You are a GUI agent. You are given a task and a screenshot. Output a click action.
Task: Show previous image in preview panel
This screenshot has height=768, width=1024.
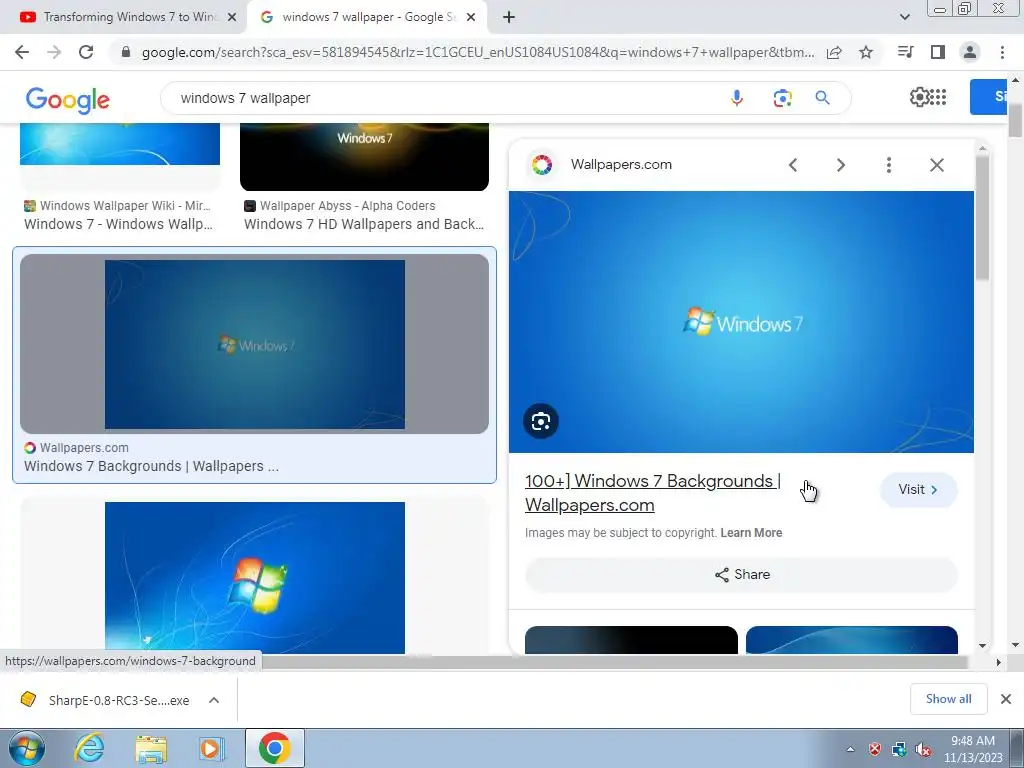coord(793,165)
